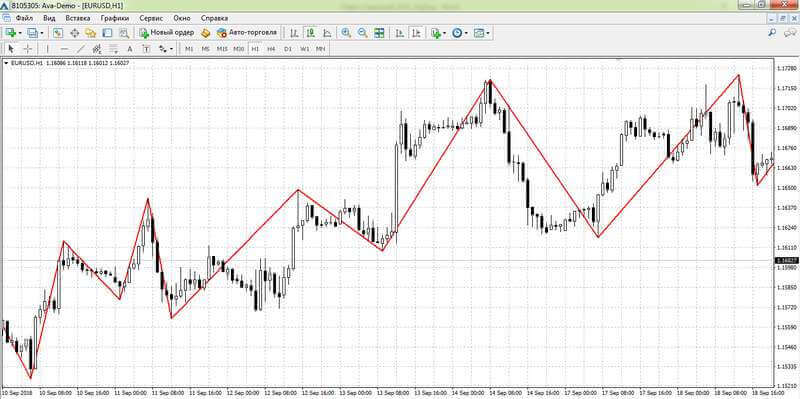
Task: Select the equidistant channel tool
Action: click(97, 49)
